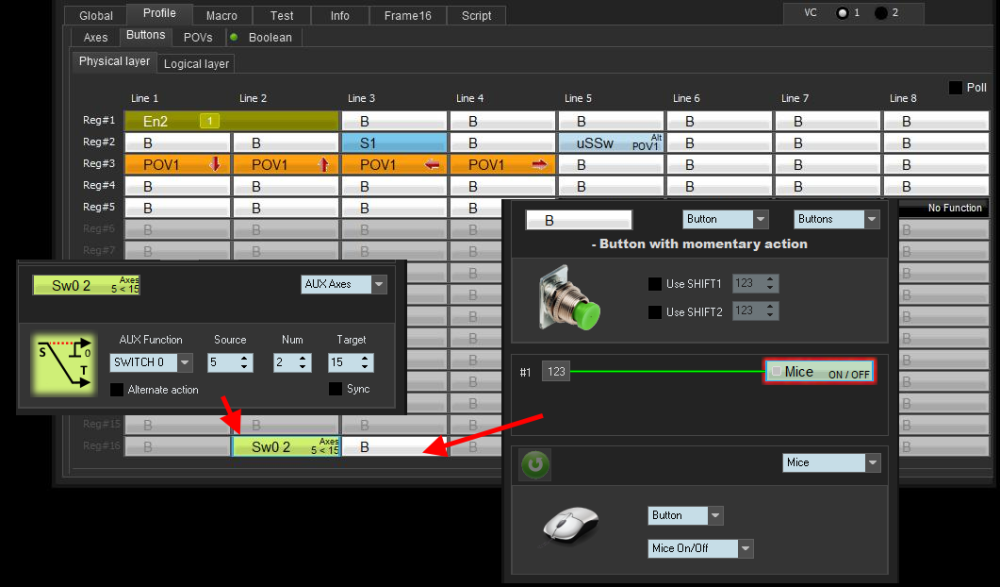Select the En2 cell in Reg#1
Image resolution: width=1000 pixels, height=587 pixels.
coord(232,121)
